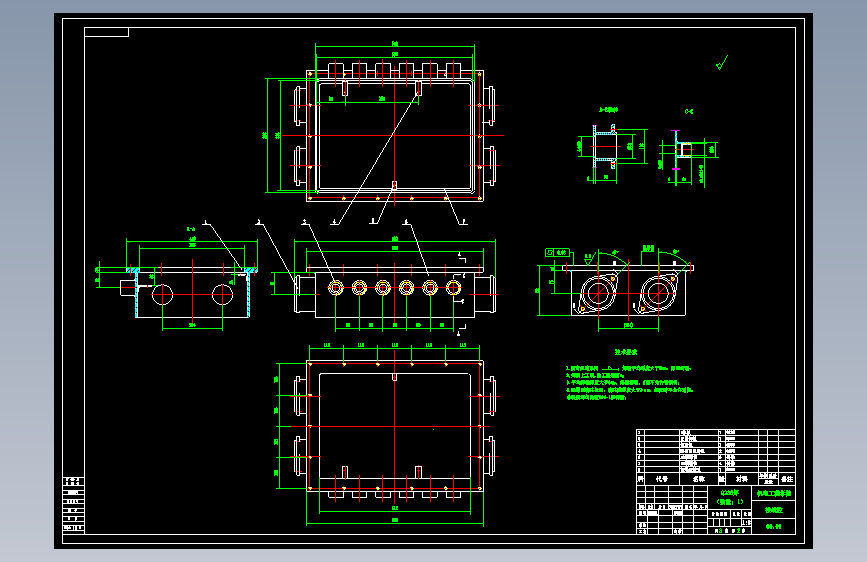Select the enlarged B section detail drawing
Image resolution: width=867 pixels, height=562 pixels.
click(612, 154)
